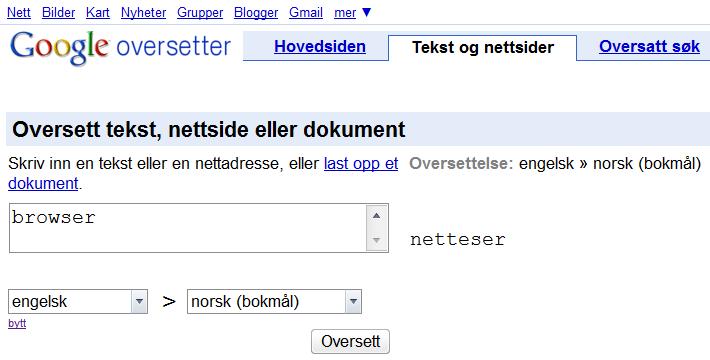The height and width of the screenshot is (360, 710).
Task: Open the Oversatt søk tab
Action: click(x=649, y=46)
